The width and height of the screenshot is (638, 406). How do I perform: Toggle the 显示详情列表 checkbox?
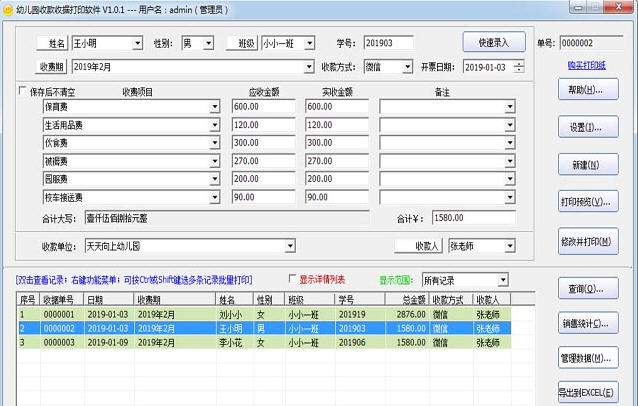click(292, 279)
